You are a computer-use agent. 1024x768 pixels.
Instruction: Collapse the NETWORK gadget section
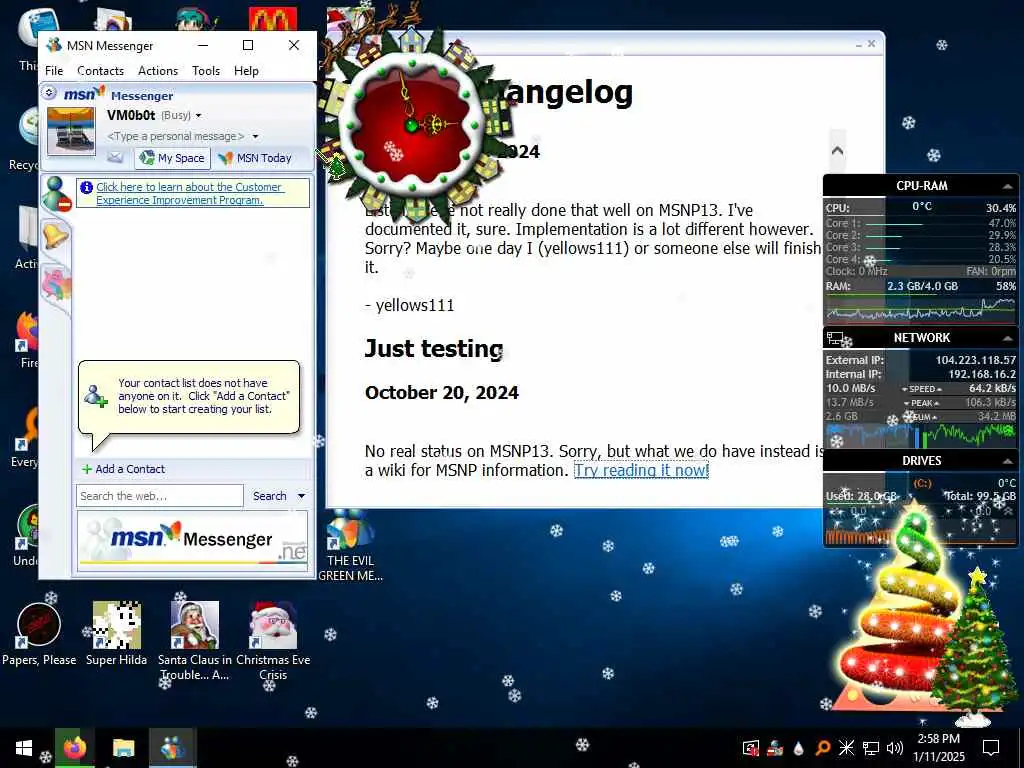pyautogui.click(x=1006, y=338)
